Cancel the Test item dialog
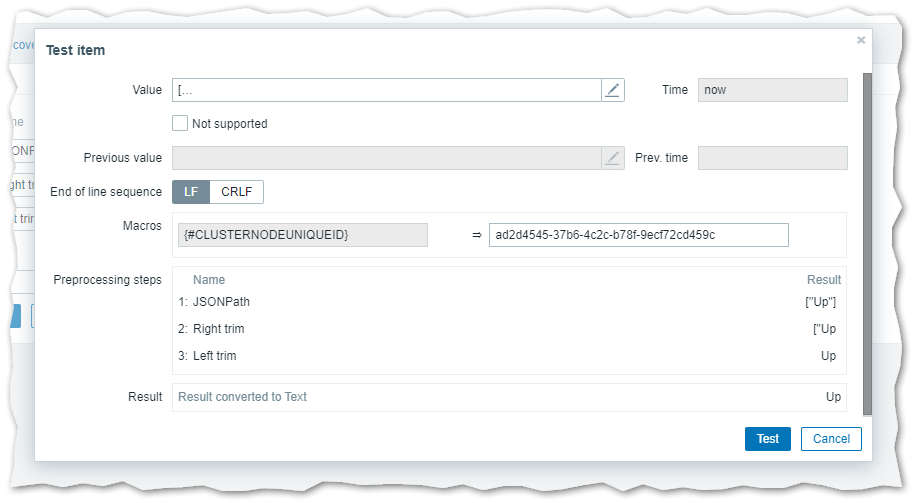The image size is (914, 503). coord(831,438)
